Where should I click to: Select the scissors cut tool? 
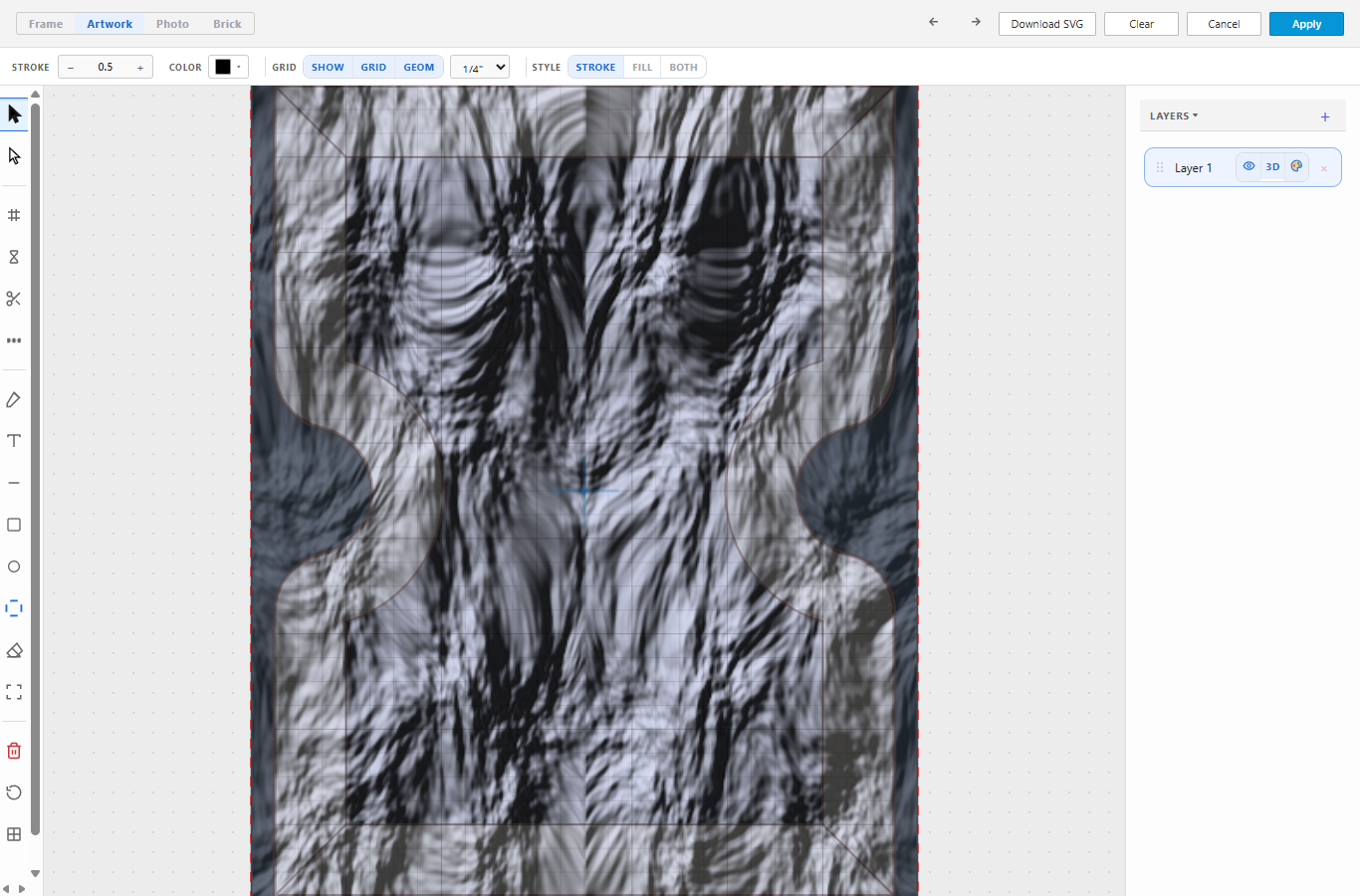[14, 299]
